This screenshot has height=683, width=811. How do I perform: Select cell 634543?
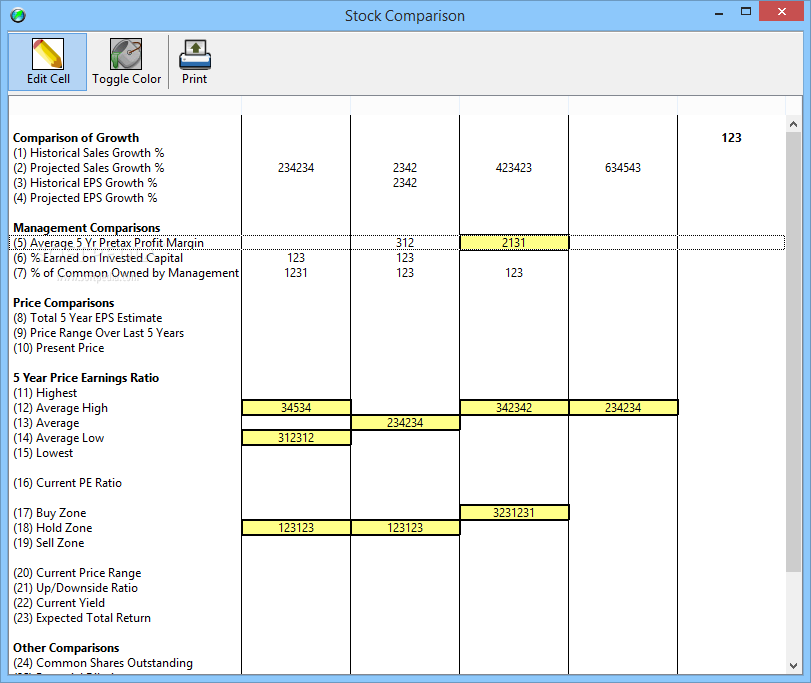[x=623, y=168]
